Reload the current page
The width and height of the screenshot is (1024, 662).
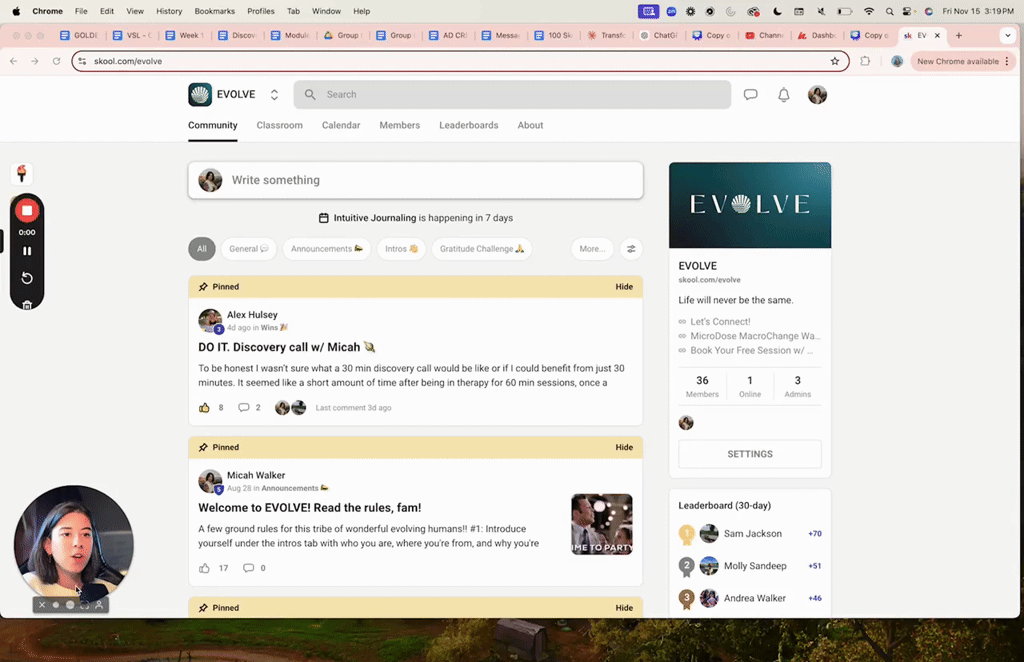[x=56, y=61]
